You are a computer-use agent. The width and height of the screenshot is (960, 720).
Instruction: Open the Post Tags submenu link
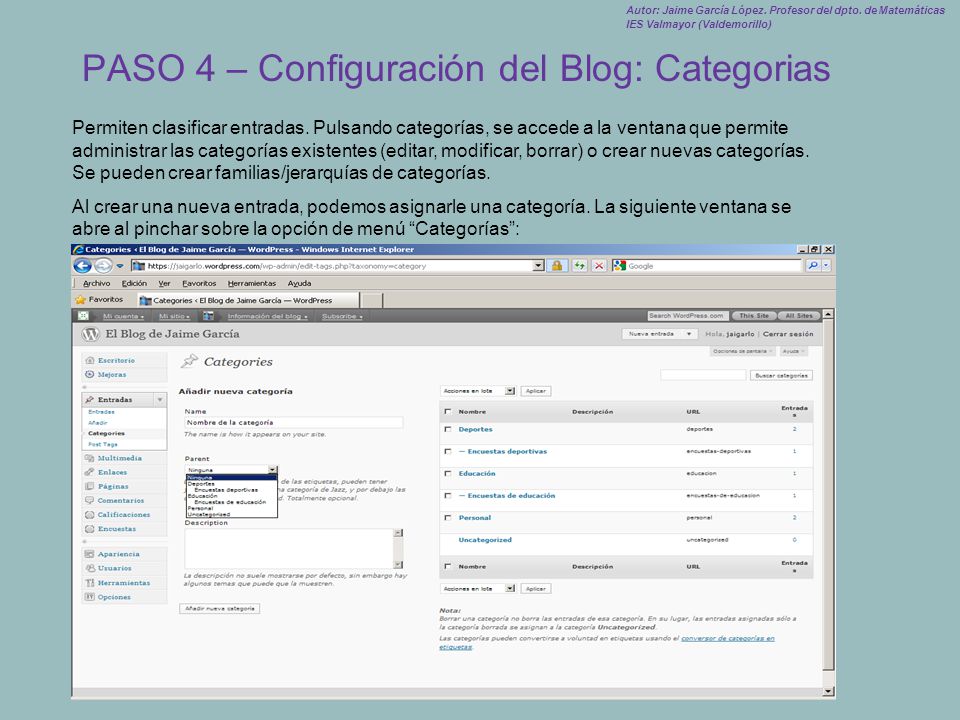[103, 444]
